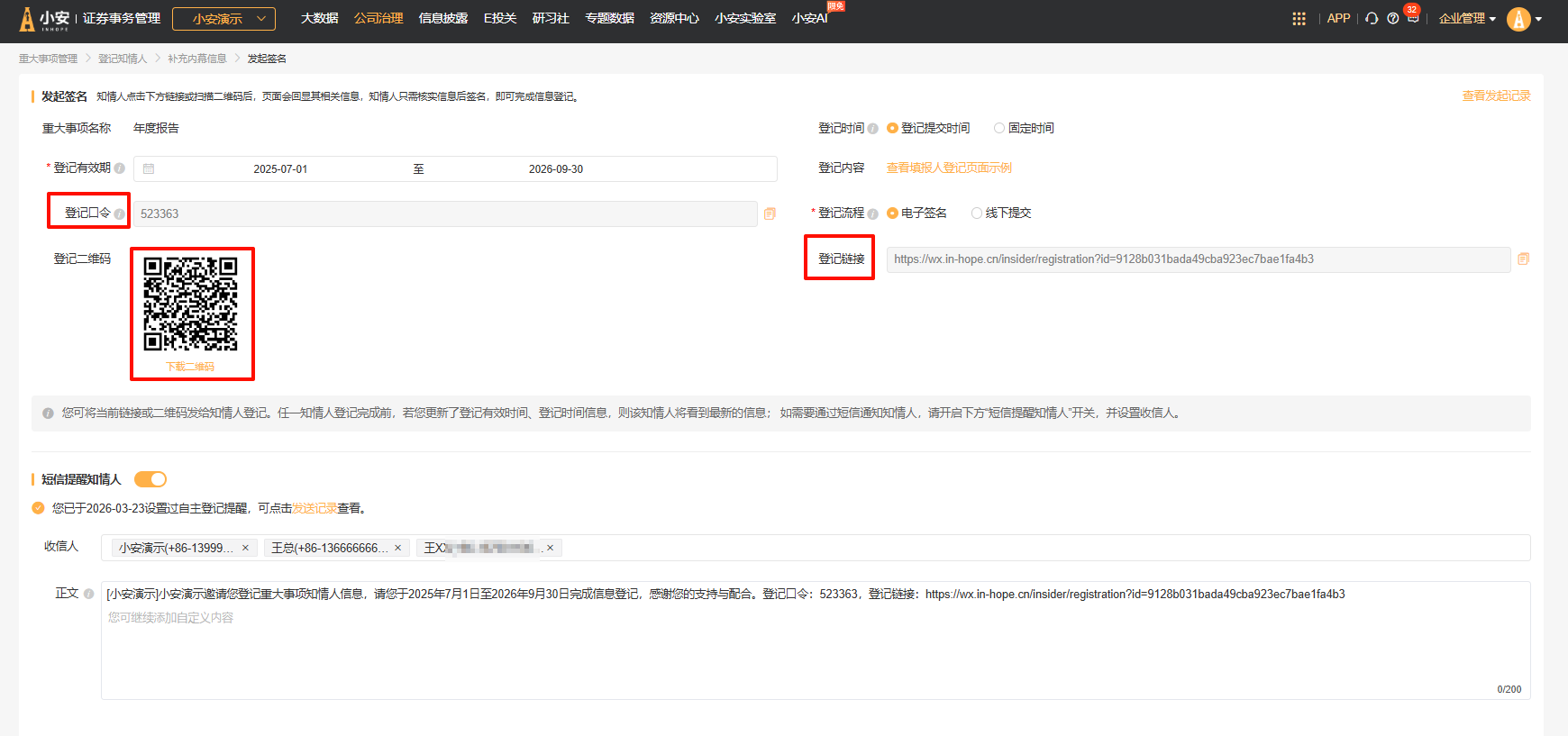Screen dimensions: 1568x736
Task: Click the registration QR code image
Action: [x=191, y=304]
